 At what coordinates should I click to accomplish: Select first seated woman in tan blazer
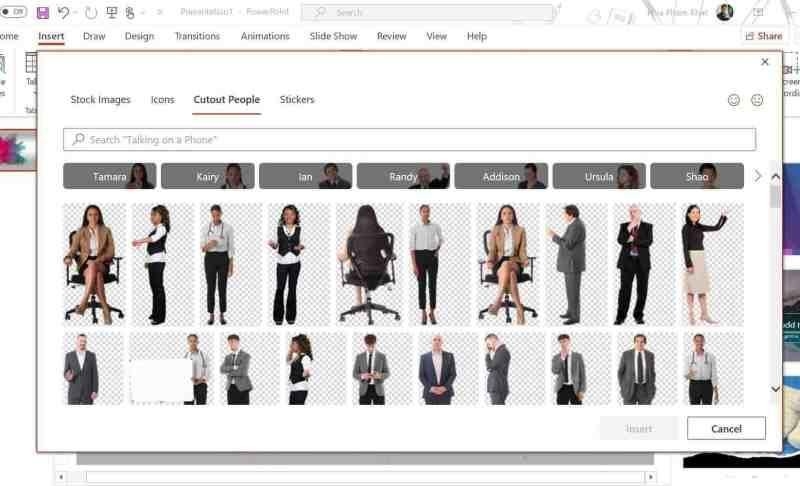click(x=94, y=264)
